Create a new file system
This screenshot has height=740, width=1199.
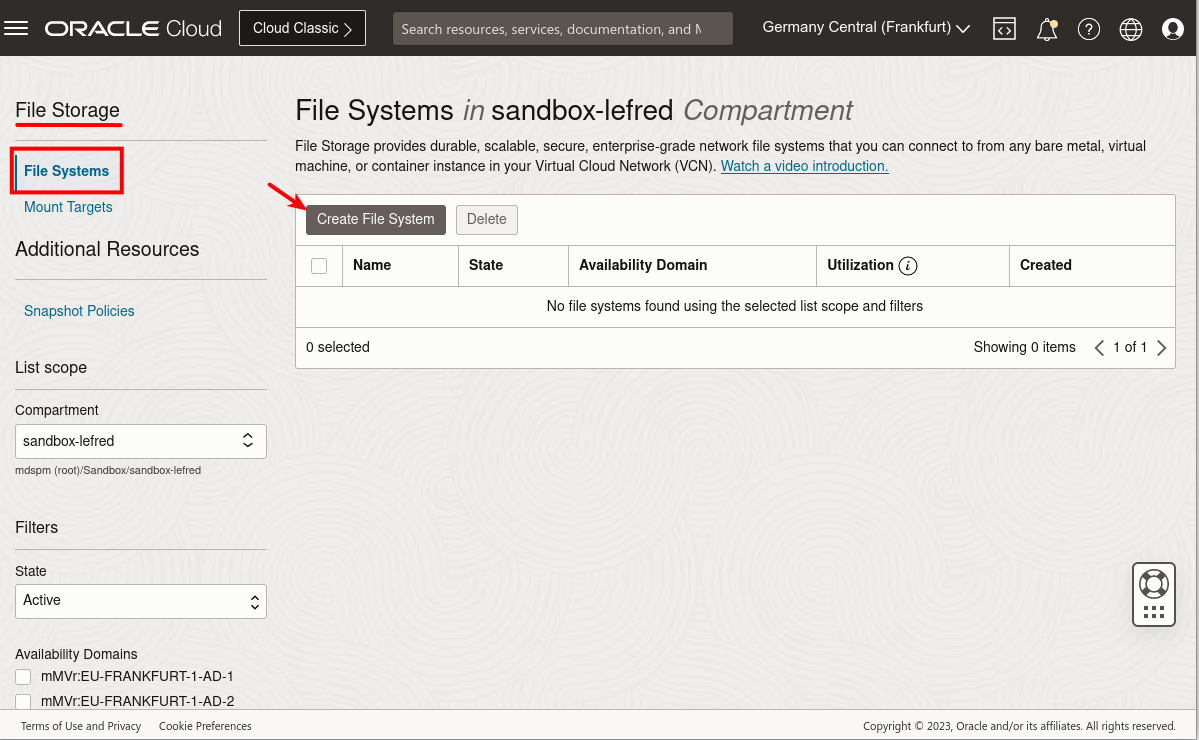click(375, 219)
